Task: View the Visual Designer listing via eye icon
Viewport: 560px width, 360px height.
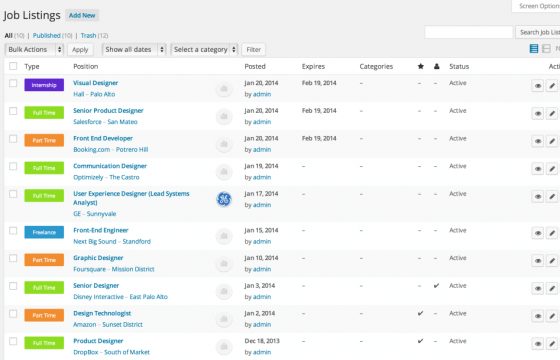Action: (538, 86)
